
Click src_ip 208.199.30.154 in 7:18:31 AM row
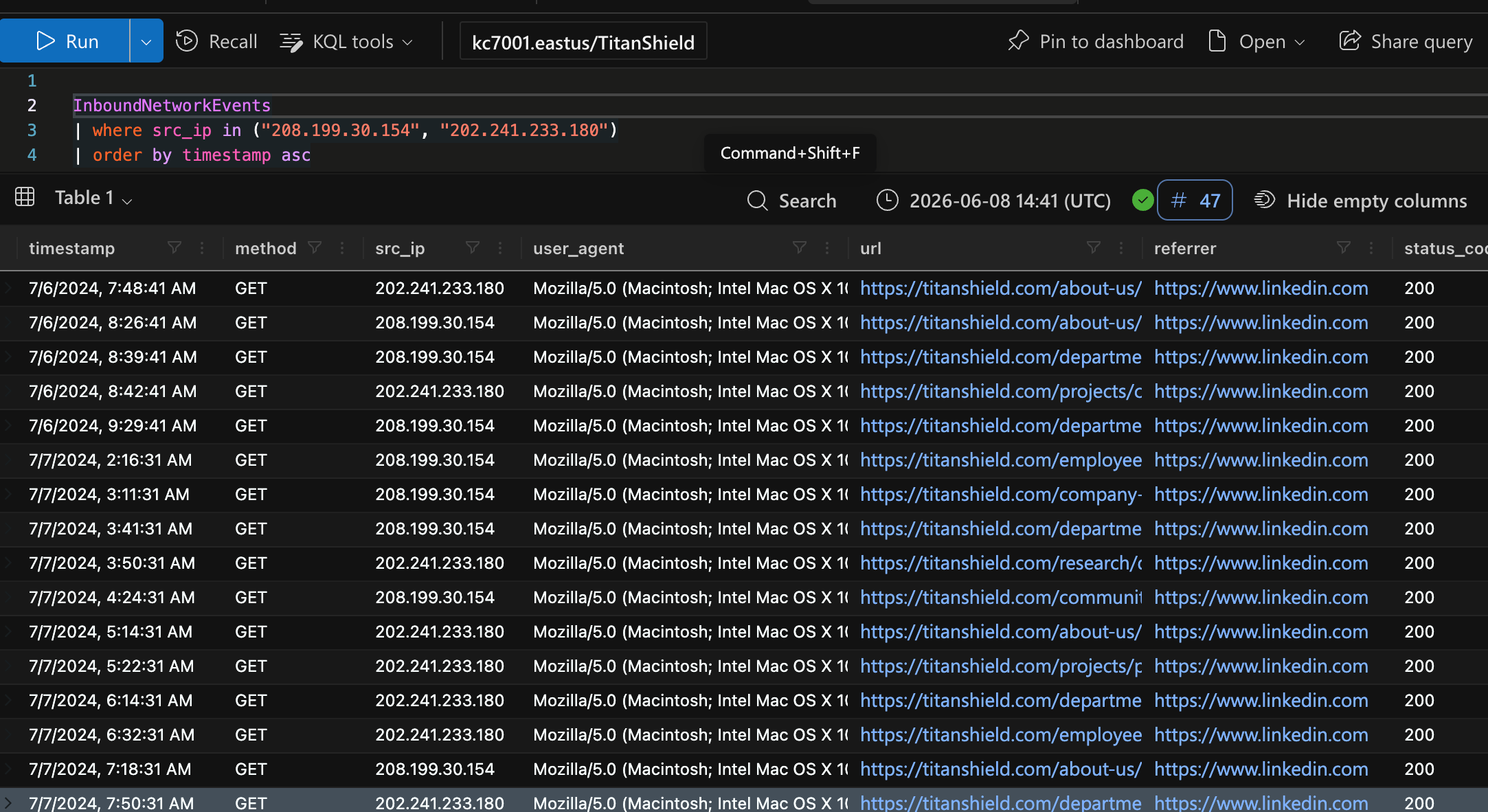point(435,769)
